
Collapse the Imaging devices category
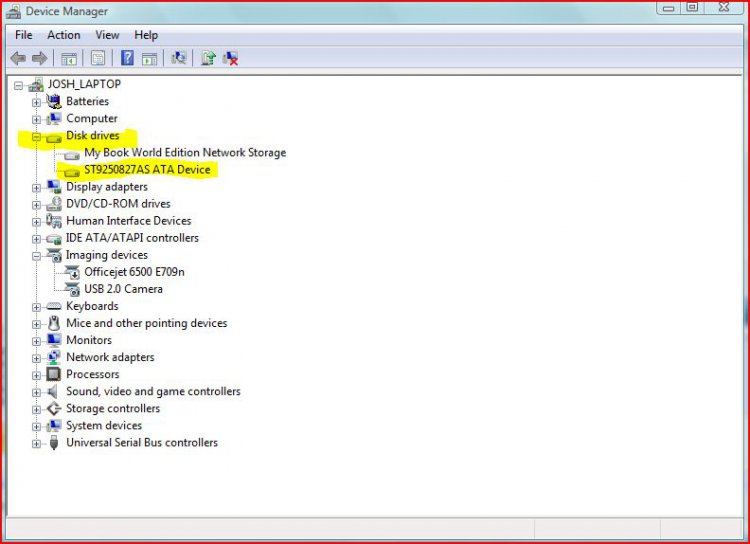click(37, 255)
